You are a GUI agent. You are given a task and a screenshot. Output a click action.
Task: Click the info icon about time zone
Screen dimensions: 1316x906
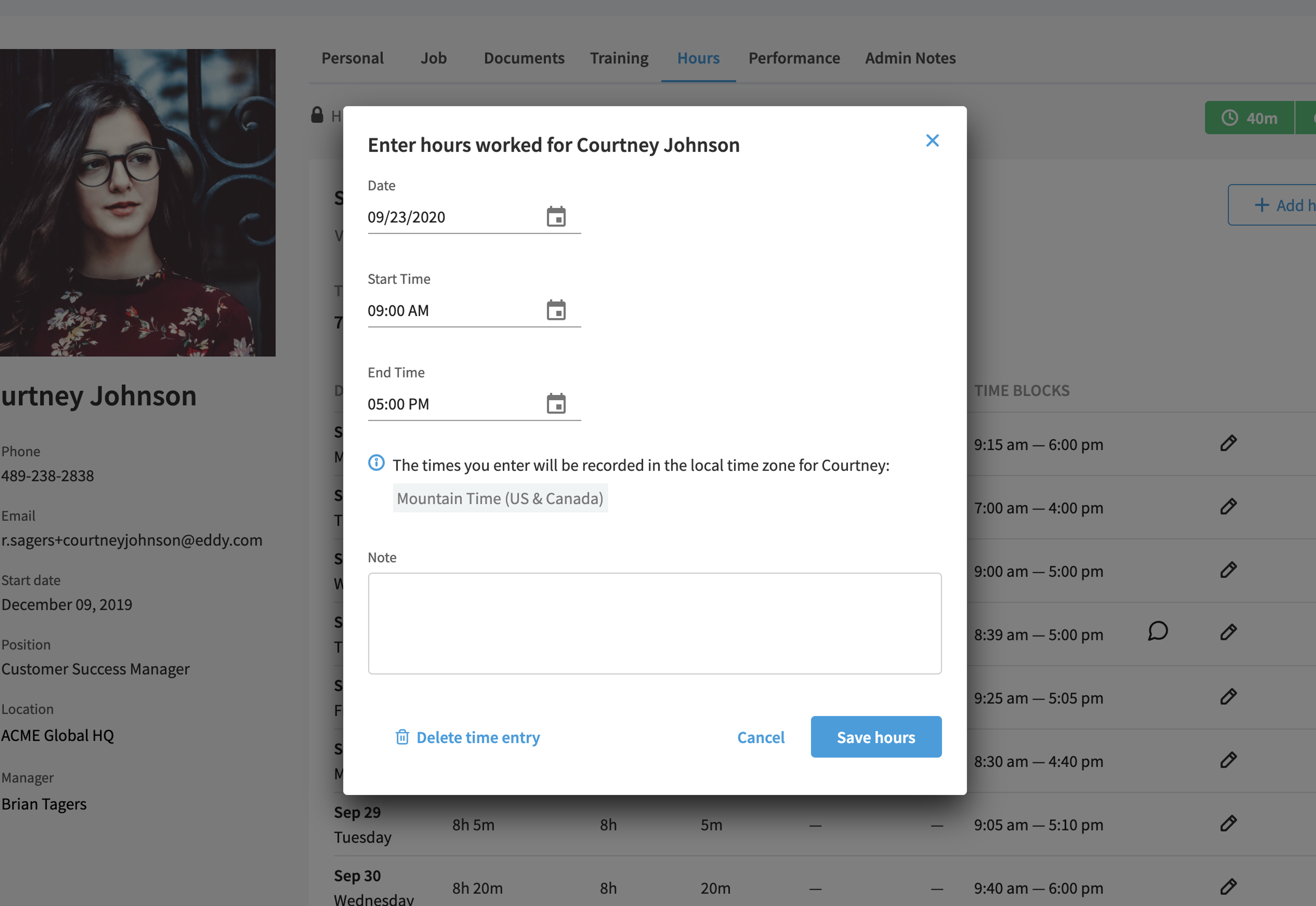(x=376, y=463)
